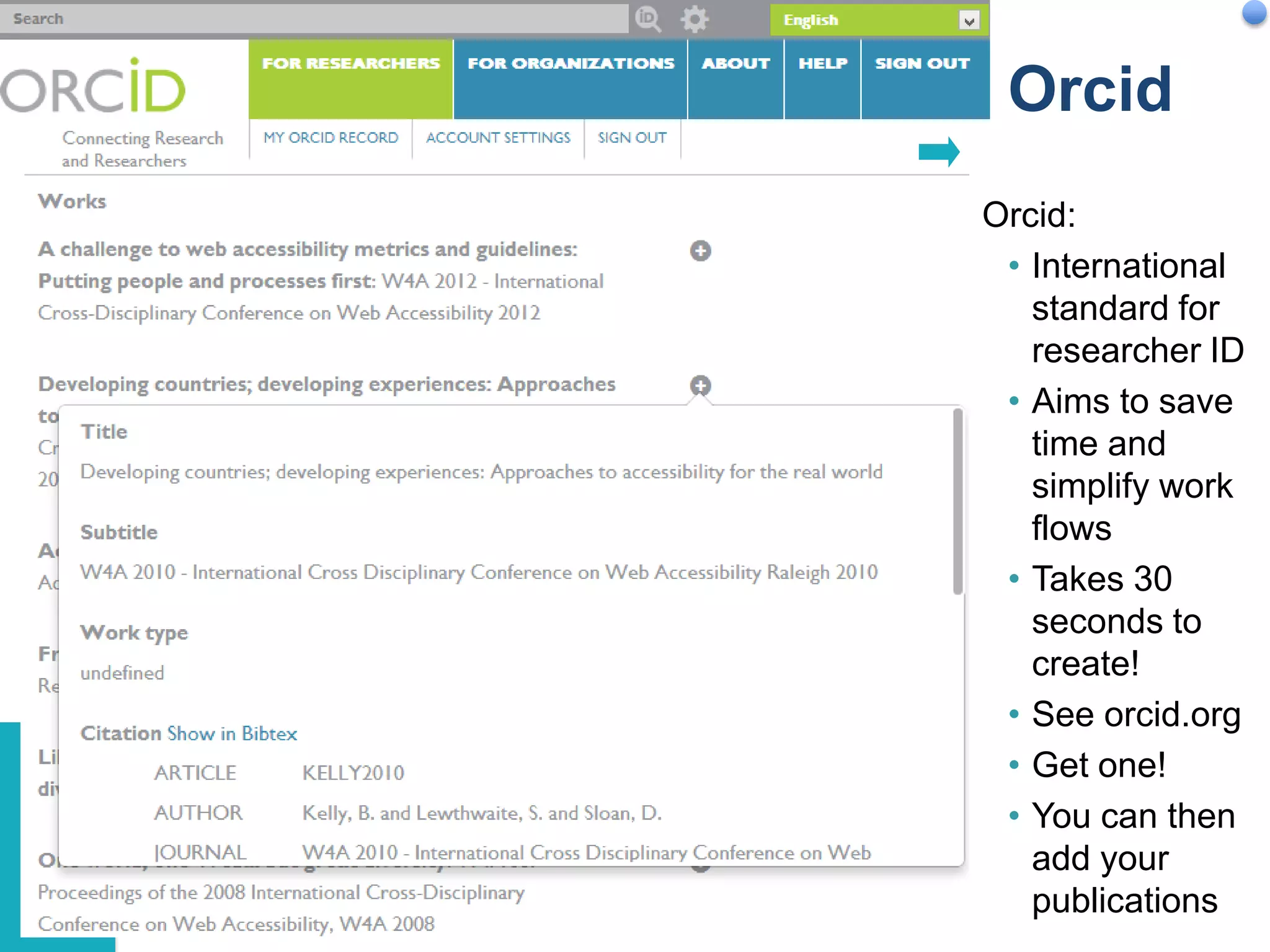Open the HELP menu
Viewport: 1270px width, 952px height.
point(822,79)
